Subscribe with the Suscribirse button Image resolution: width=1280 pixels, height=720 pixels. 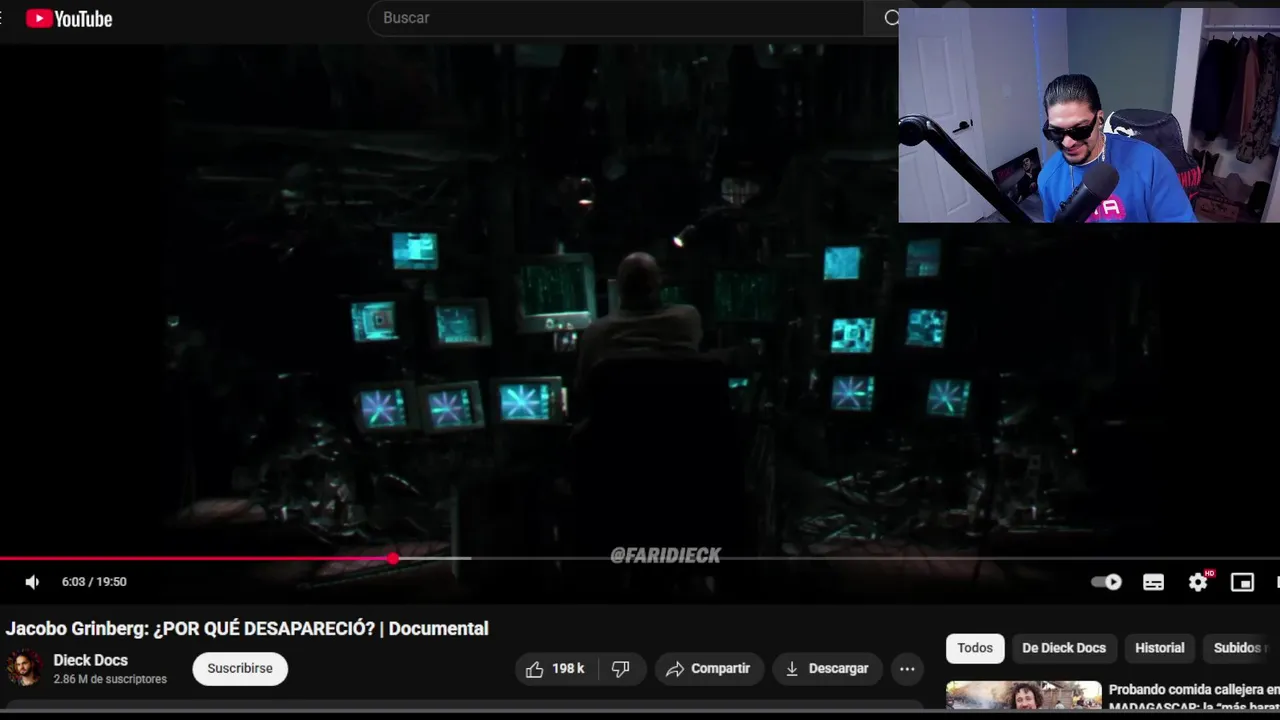coord(240,668)
